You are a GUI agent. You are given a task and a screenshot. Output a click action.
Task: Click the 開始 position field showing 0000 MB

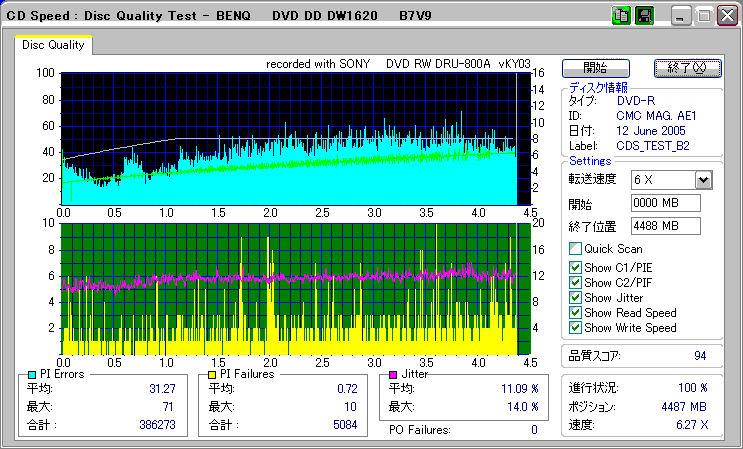coord(666,203)
